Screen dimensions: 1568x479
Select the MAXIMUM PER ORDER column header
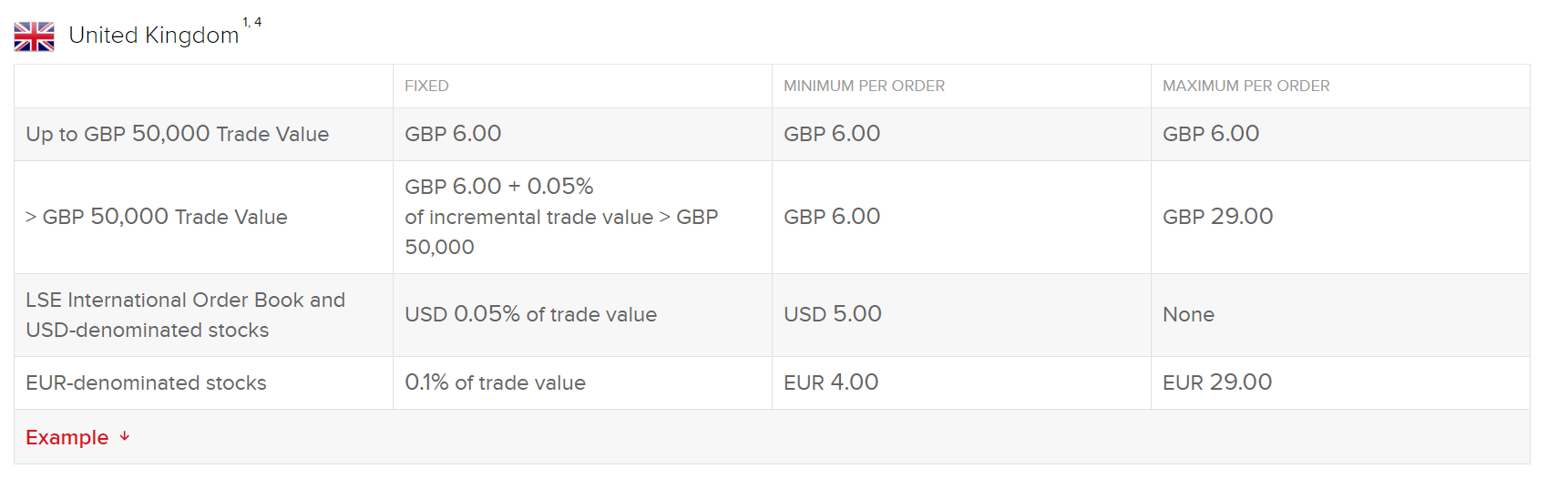tap(1245, 86)
